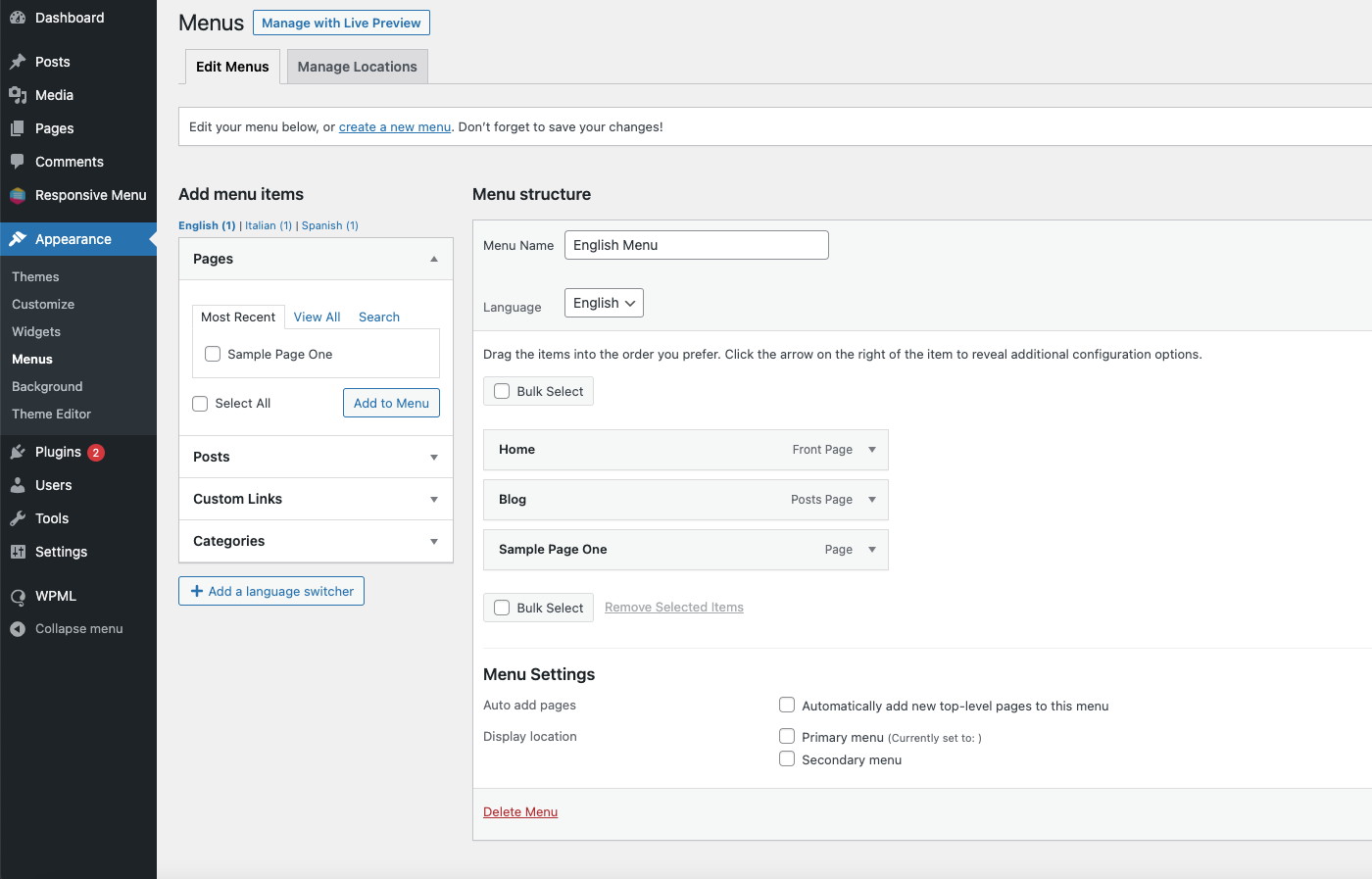Screen dimensions: 1372x879
Task: Enable the bottom Bulk Select checkbox
Action: [502, 608]
